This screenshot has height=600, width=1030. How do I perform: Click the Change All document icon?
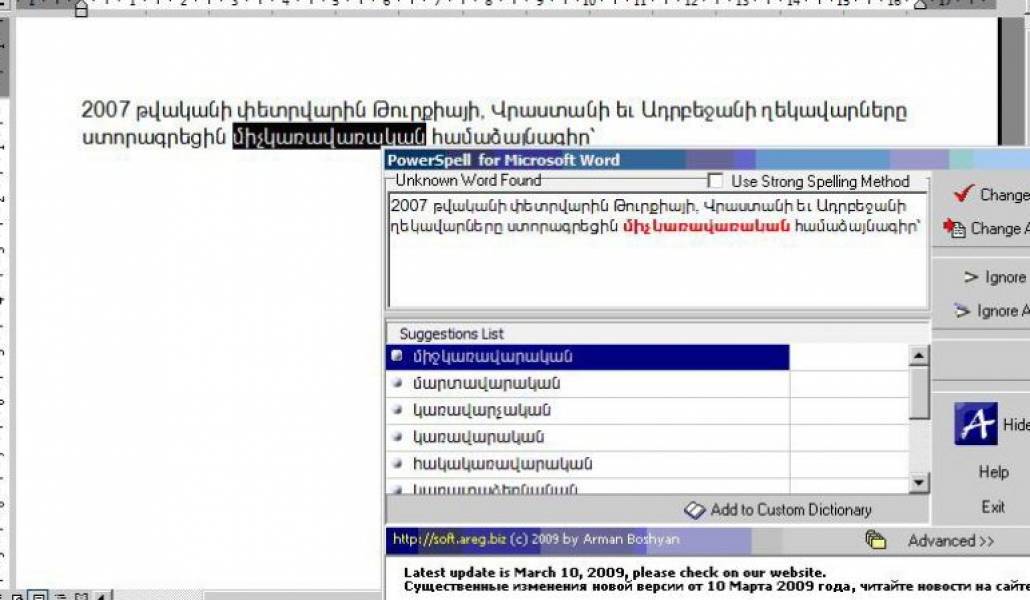click(x=953, y=228)
